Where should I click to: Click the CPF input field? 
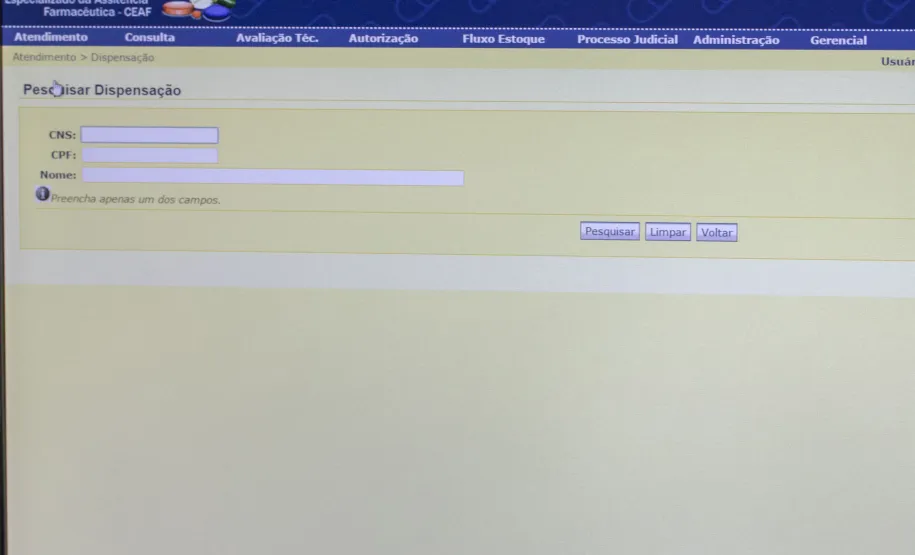[x=150, y=155]
